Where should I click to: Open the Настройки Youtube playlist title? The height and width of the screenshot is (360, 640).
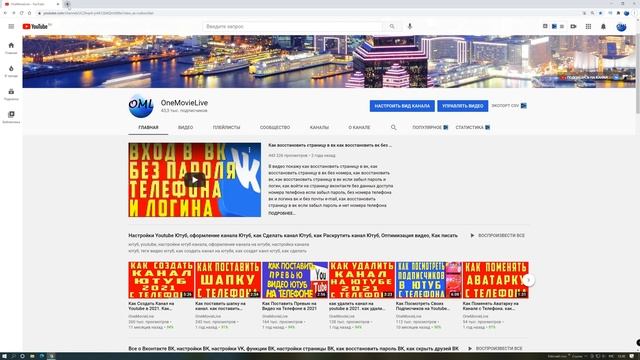coord(293,236)
